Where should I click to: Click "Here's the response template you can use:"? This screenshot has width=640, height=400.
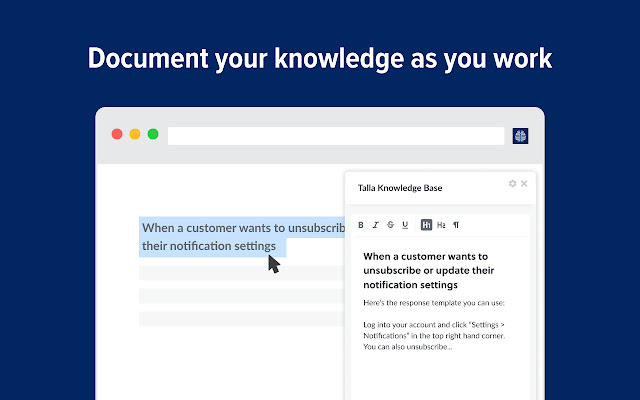[434, 303]
